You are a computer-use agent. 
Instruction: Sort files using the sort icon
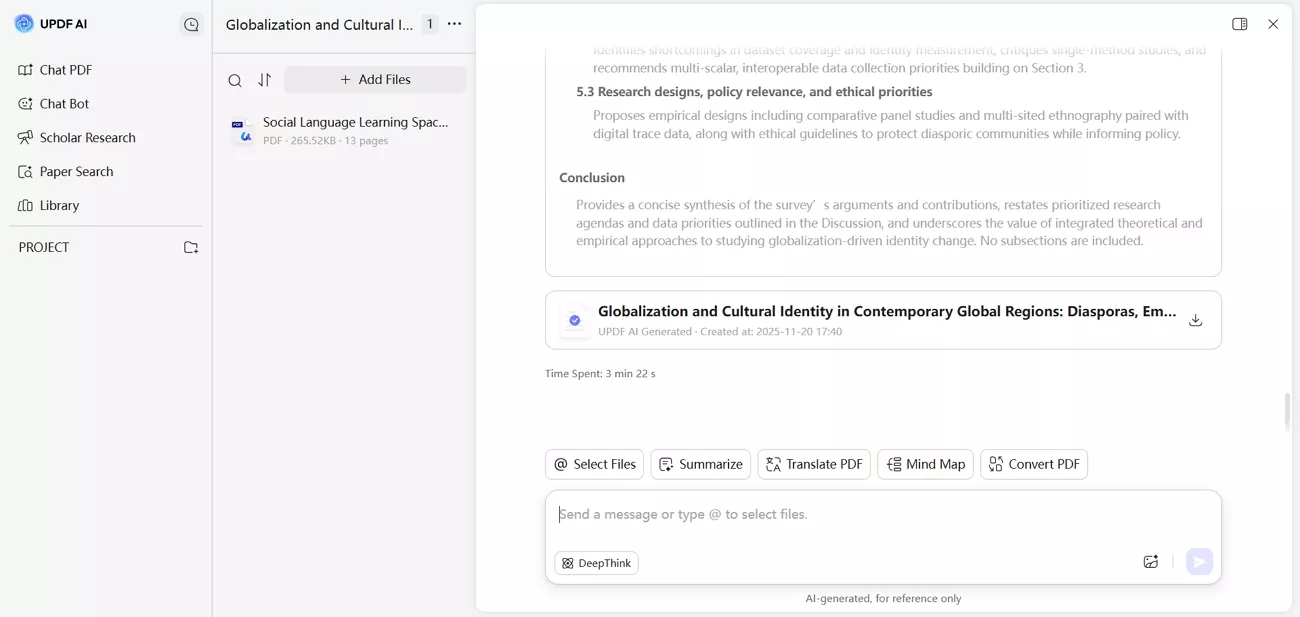click(264, 80)
